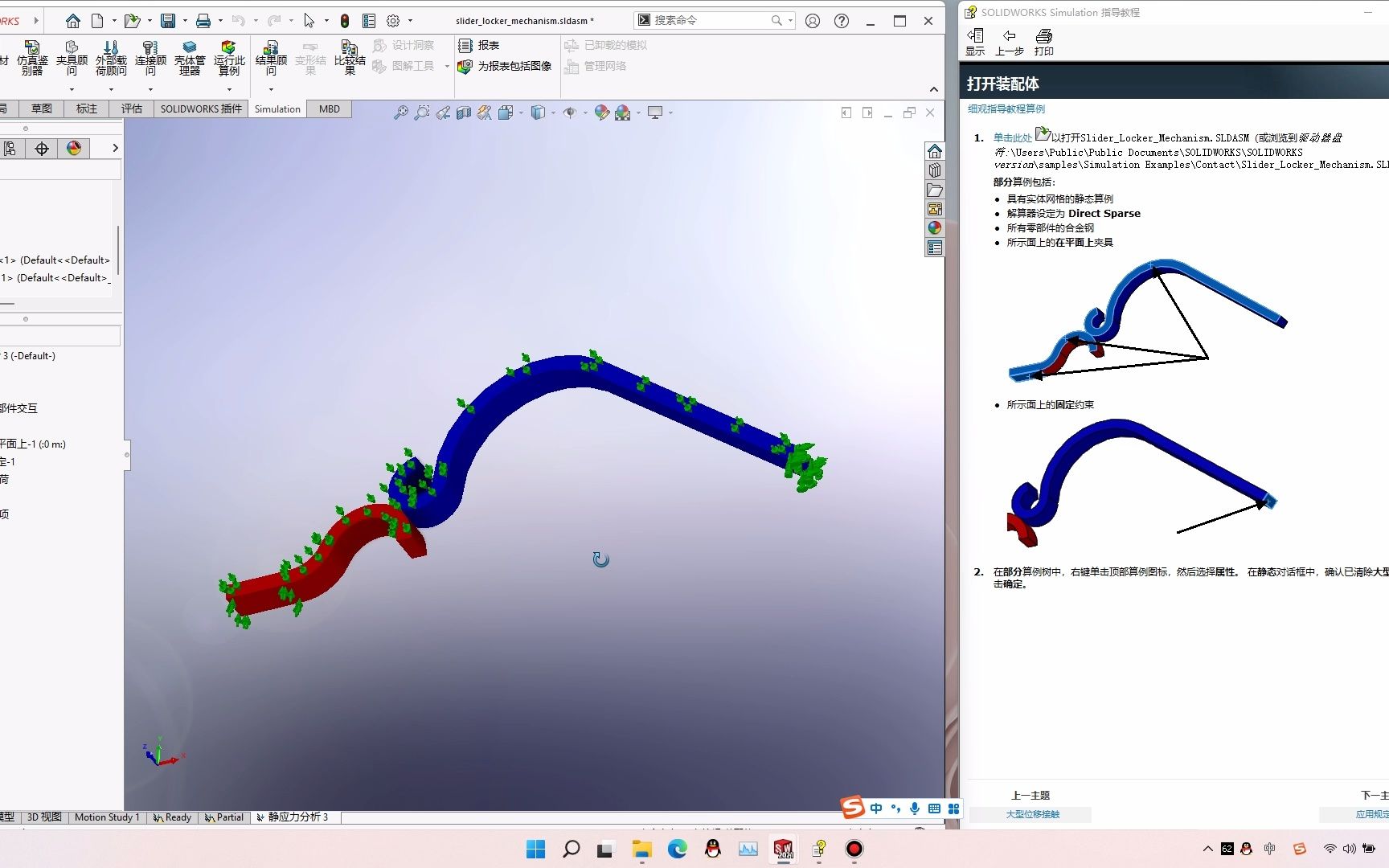
Task: Click Previous View icon in view toolbar
Action: [x=443, y=113]
